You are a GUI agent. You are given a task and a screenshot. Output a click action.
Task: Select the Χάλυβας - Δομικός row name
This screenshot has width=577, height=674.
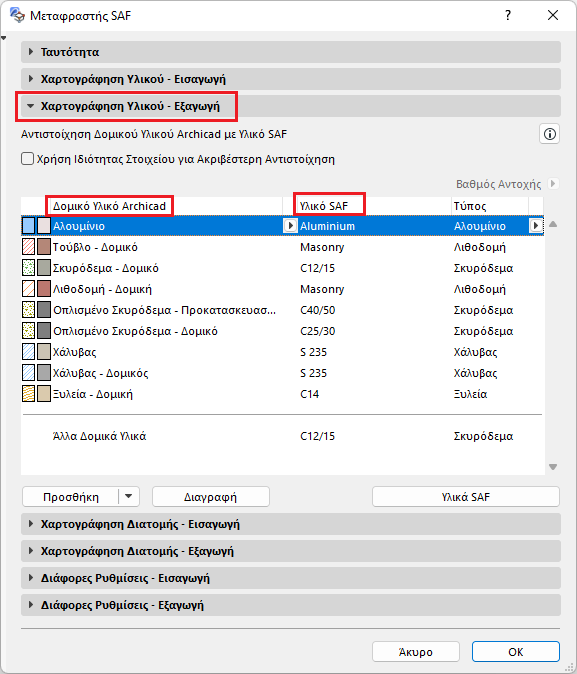[x=100, y=373]
